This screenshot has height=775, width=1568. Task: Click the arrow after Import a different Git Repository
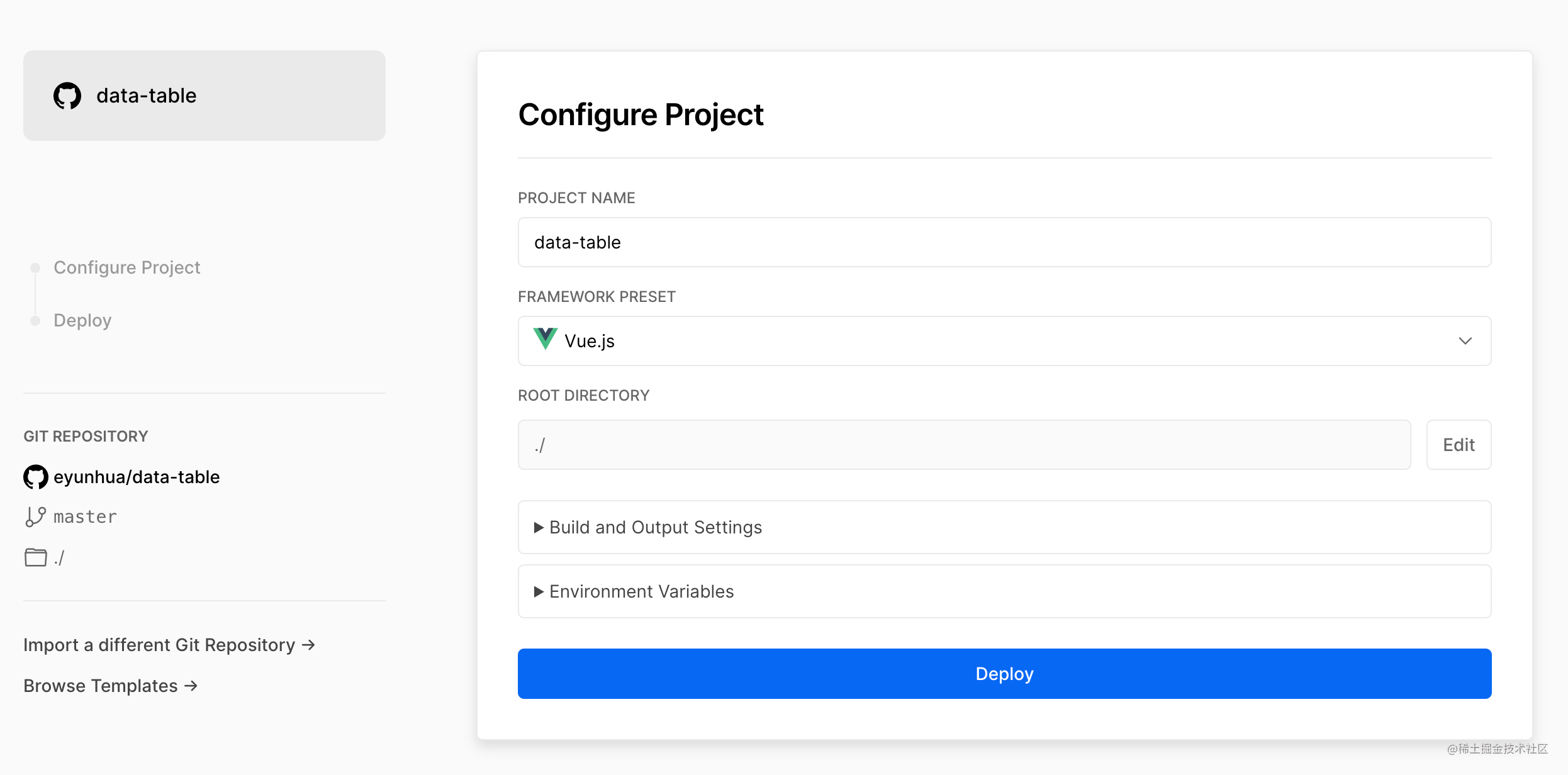coord(308,645)
